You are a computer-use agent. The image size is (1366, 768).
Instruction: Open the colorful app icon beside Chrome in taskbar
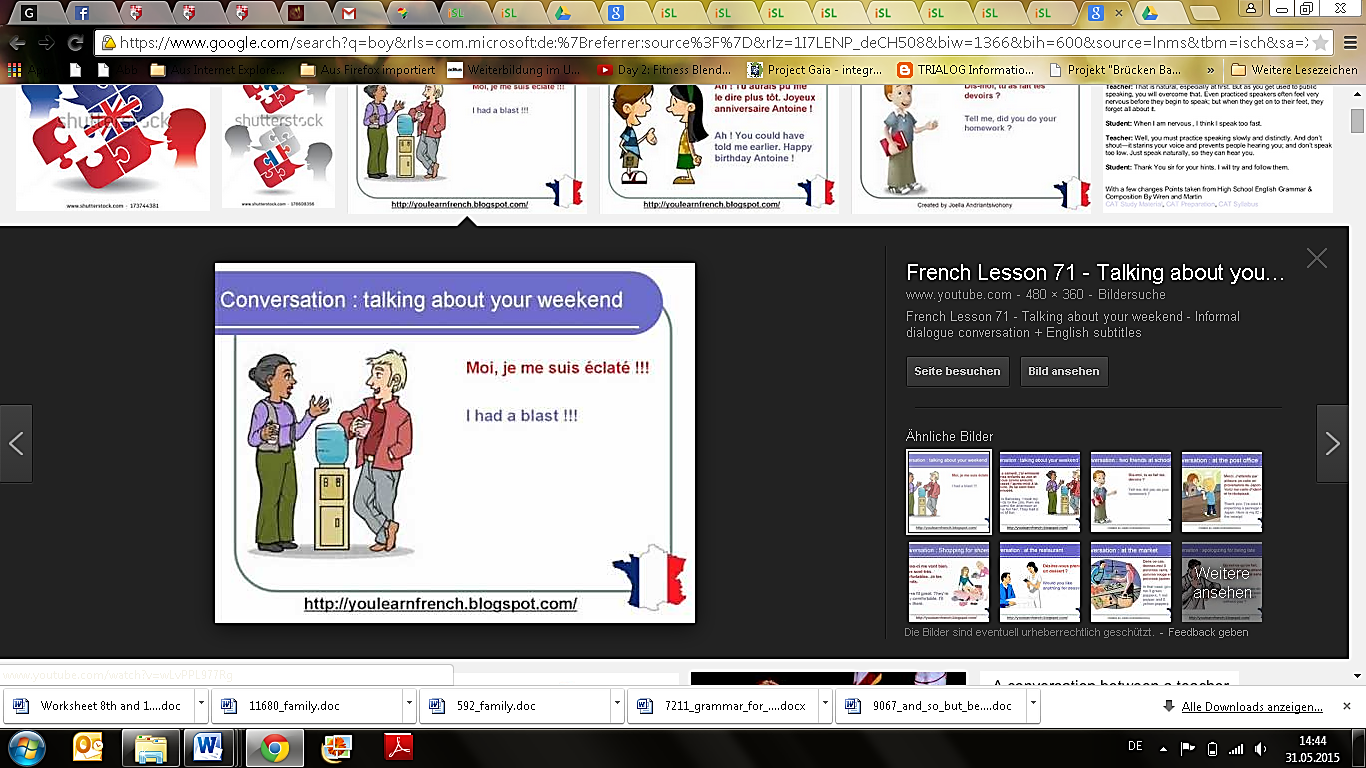[337, 747]
